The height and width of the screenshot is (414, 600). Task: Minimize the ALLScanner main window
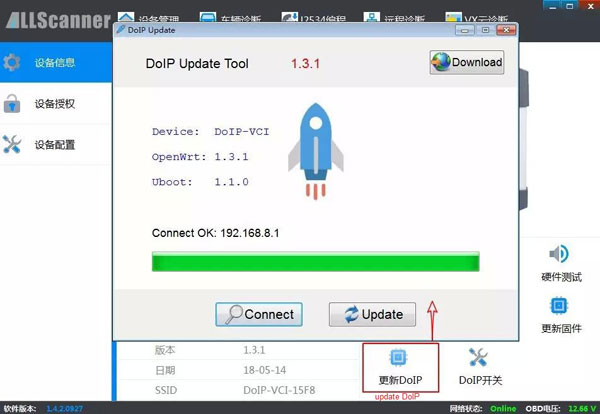point(552,5)
